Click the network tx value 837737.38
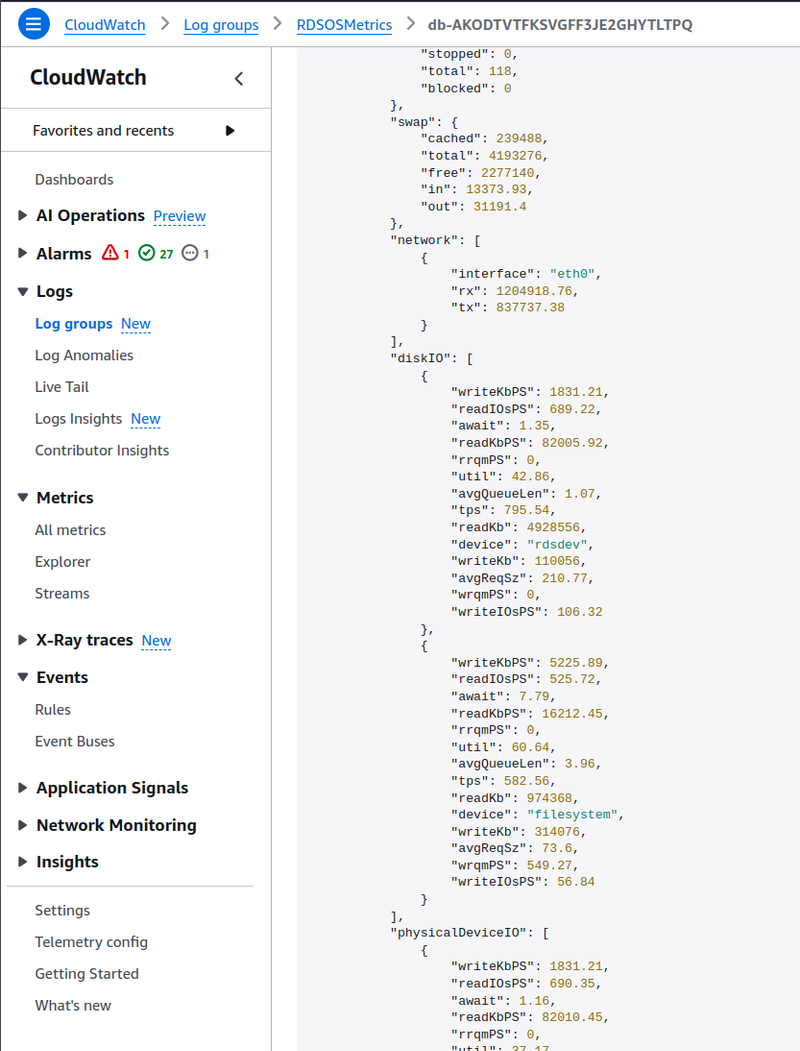Viewport: 800px width, 1051px height. [531, 308]
